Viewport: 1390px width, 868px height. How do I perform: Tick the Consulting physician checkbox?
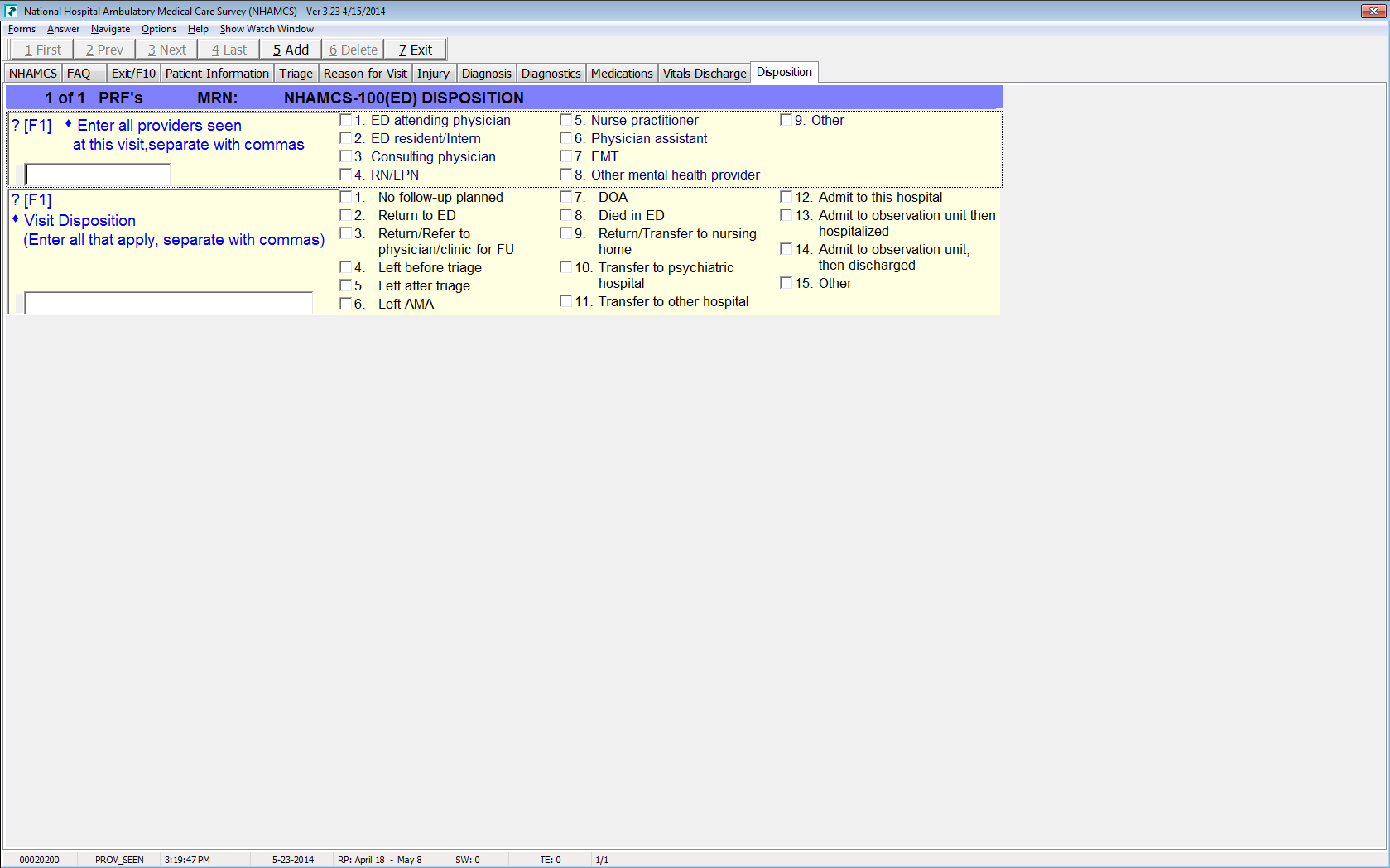coord(346,156)
